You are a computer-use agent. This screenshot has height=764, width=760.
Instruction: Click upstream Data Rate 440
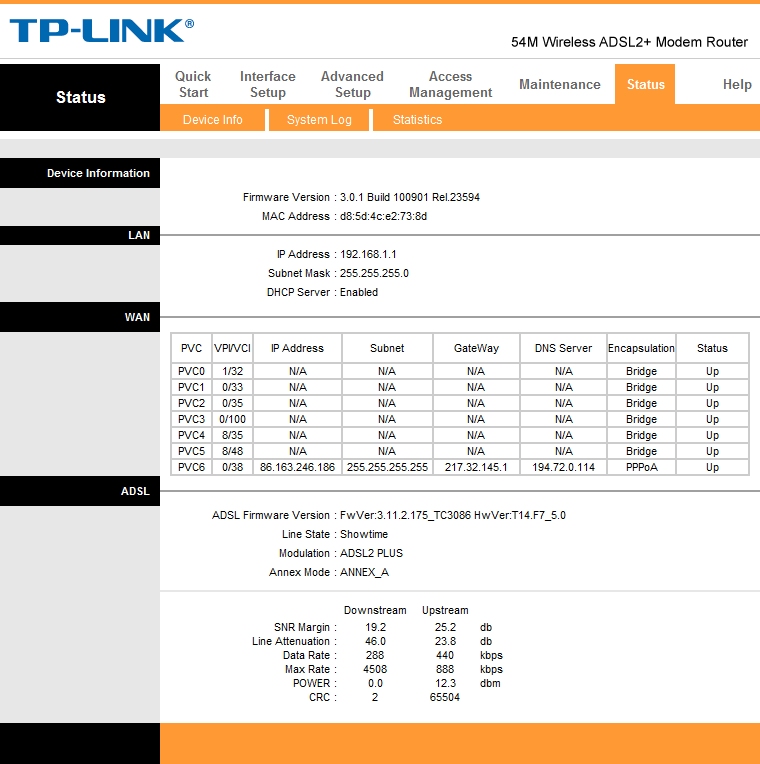[445, 655]
